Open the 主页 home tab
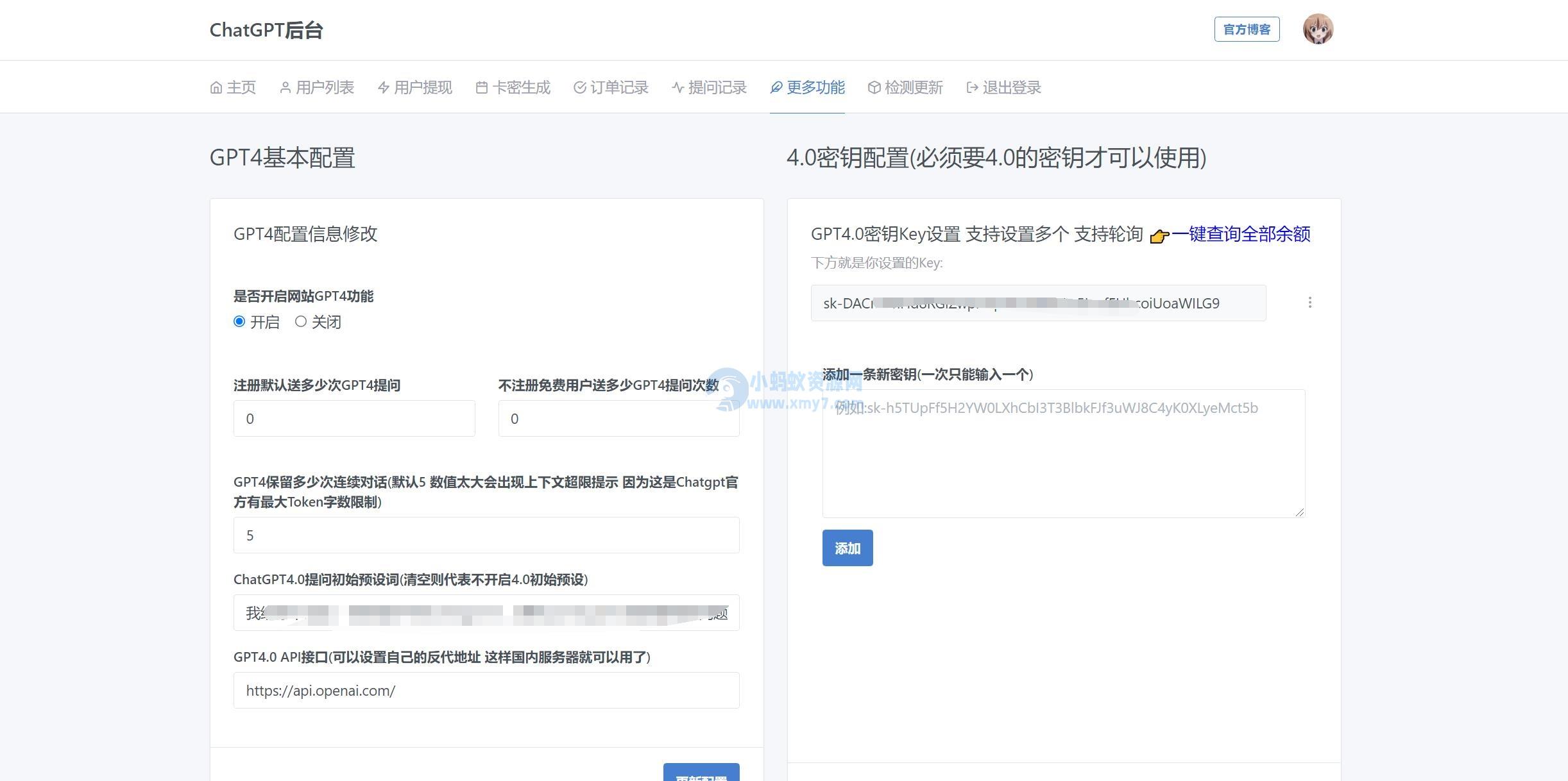 (x=233, y=87)
